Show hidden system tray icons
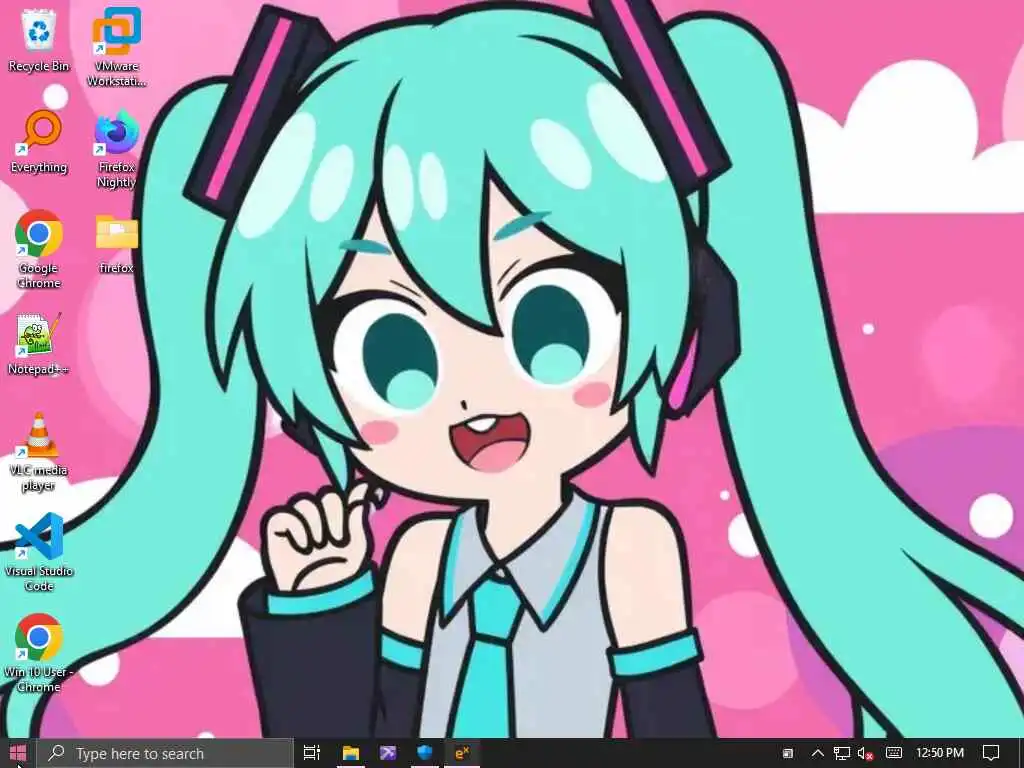Image resolution: width=1024 pixels, height=768 pixels. tap(818, 753)
